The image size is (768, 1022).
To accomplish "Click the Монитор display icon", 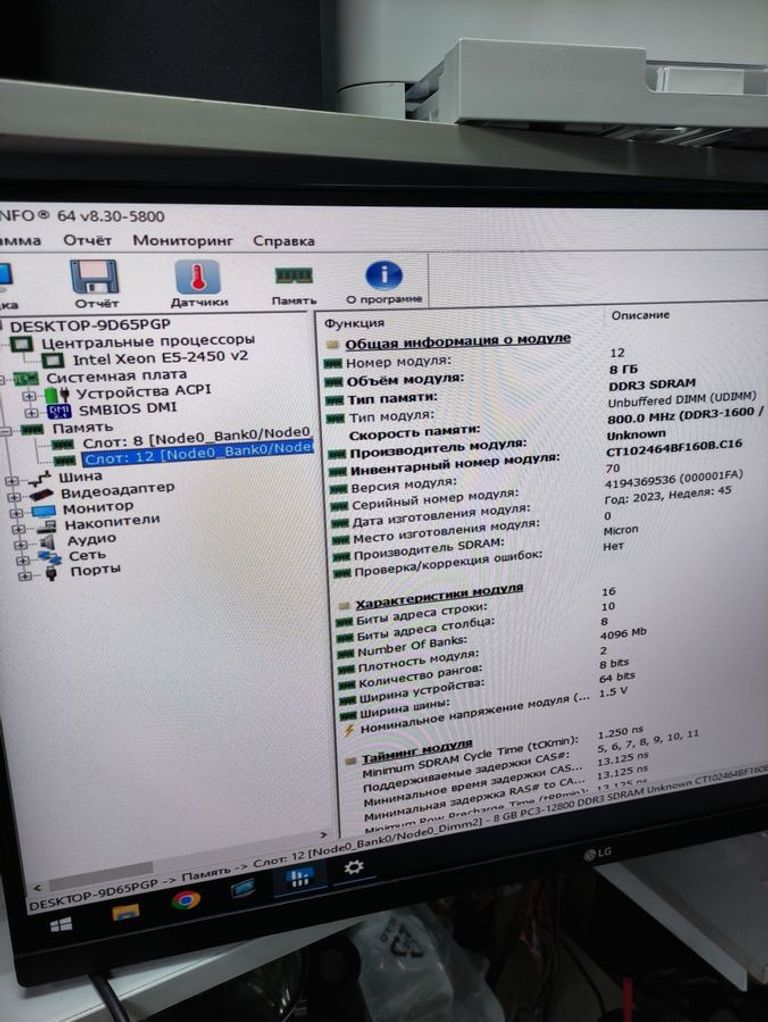I will tap(44, 511).
